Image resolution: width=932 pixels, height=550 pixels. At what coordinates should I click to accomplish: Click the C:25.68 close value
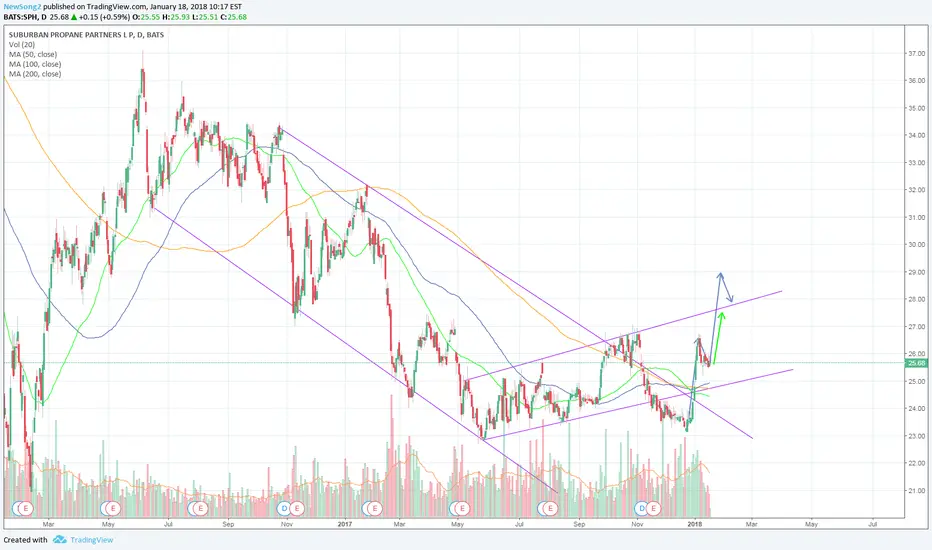234,17
